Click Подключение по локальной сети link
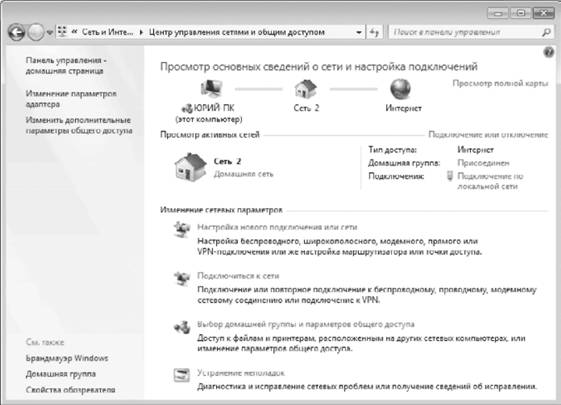The width and height of the screenshot is (561, 405). pyautogui.click(x=491, y=181)
